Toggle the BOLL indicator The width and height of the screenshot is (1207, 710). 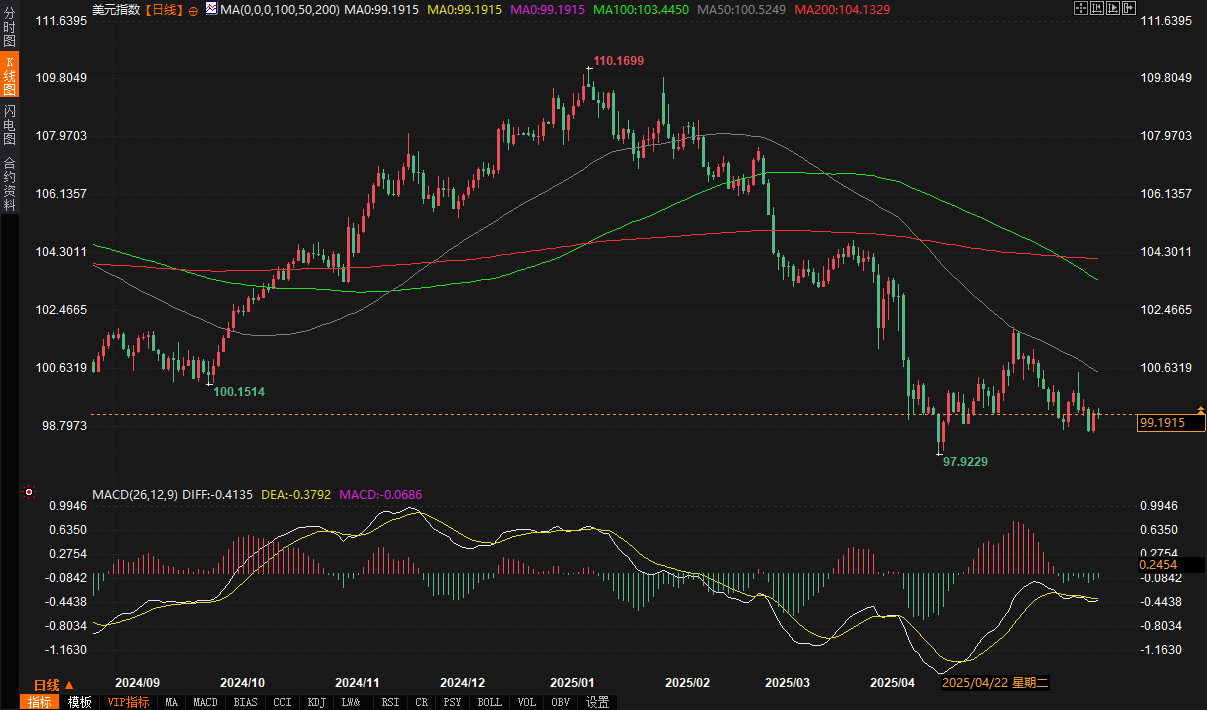click(489, 702)
